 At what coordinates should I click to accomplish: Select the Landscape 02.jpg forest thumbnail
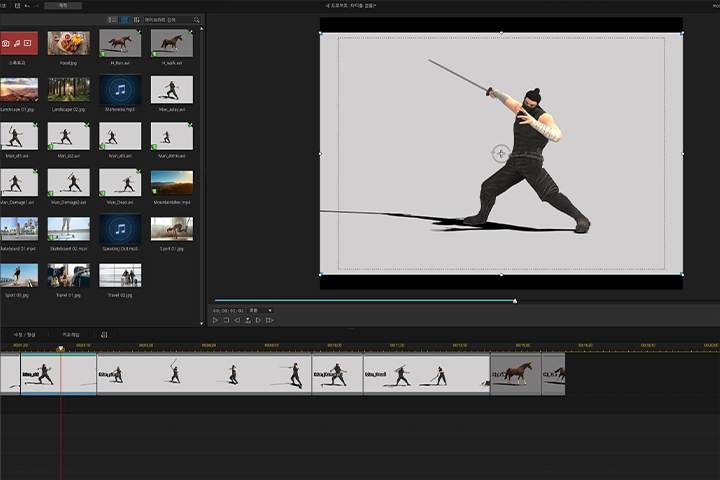pos(68,90)
